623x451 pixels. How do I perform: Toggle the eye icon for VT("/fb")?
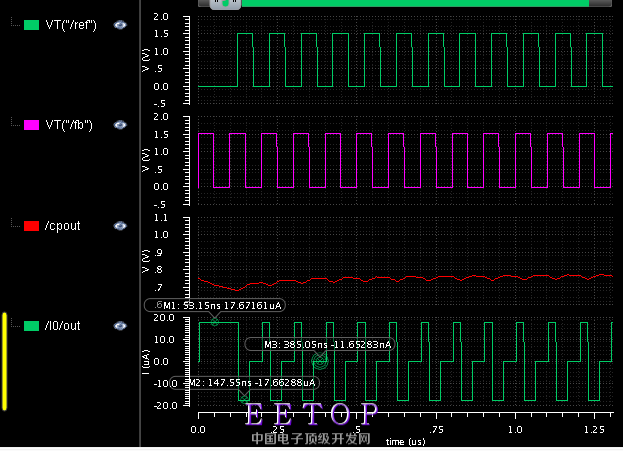(120, 125)
